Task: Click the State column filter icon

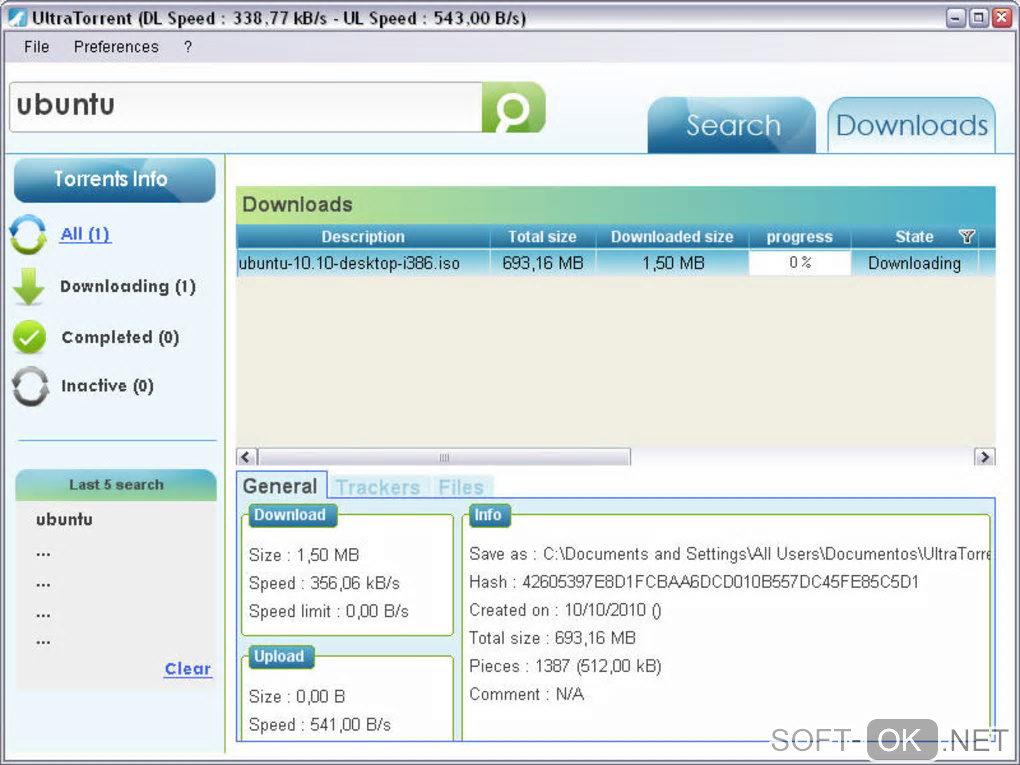Action: pyautogui.click(x=967, y=237)
